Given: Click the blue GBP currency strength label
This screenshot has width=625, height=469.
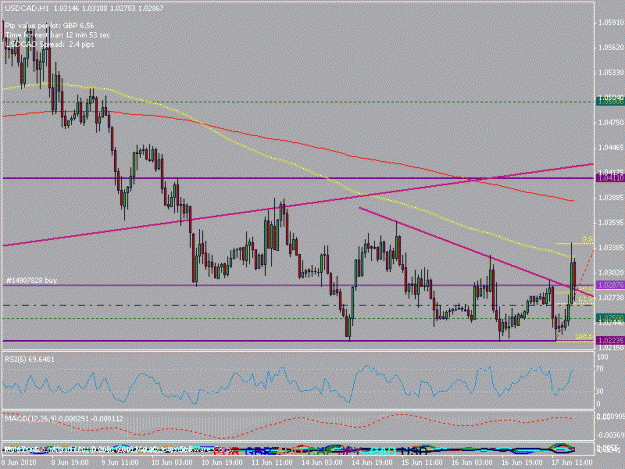Looking at the screenshot, I should tap(258, 451).
